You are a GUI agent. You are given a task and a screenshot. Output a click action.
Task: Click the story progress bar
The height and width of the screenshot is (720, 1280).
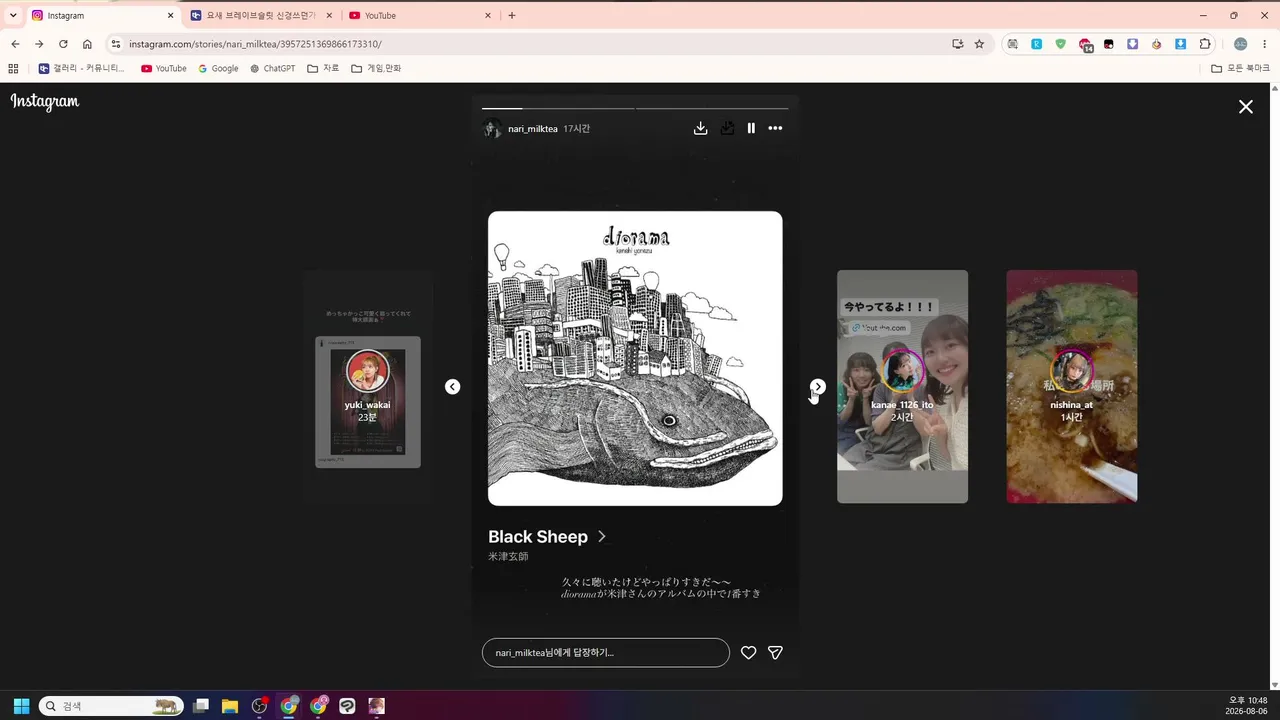635,108
